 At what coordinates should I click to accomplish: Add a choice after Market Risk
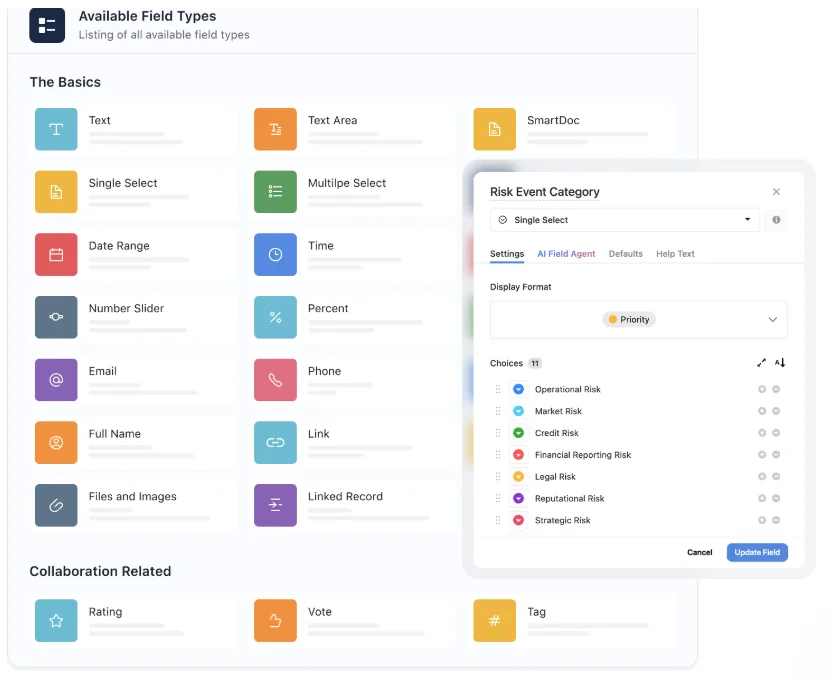[x=762, y=411]
